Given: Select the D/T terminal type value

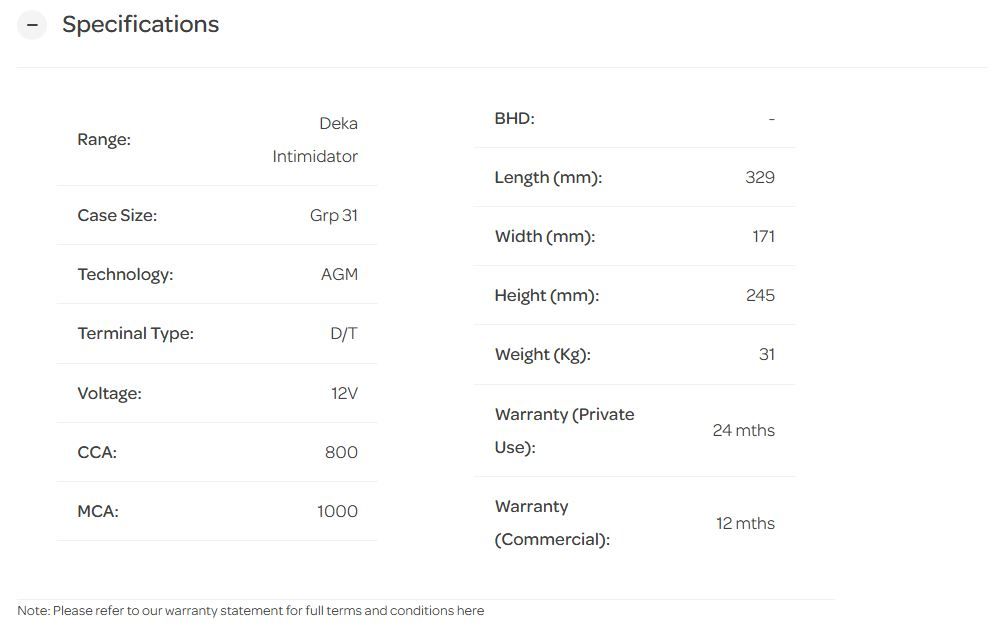Looking at the screenshot, I should click(x=344, y=333).
